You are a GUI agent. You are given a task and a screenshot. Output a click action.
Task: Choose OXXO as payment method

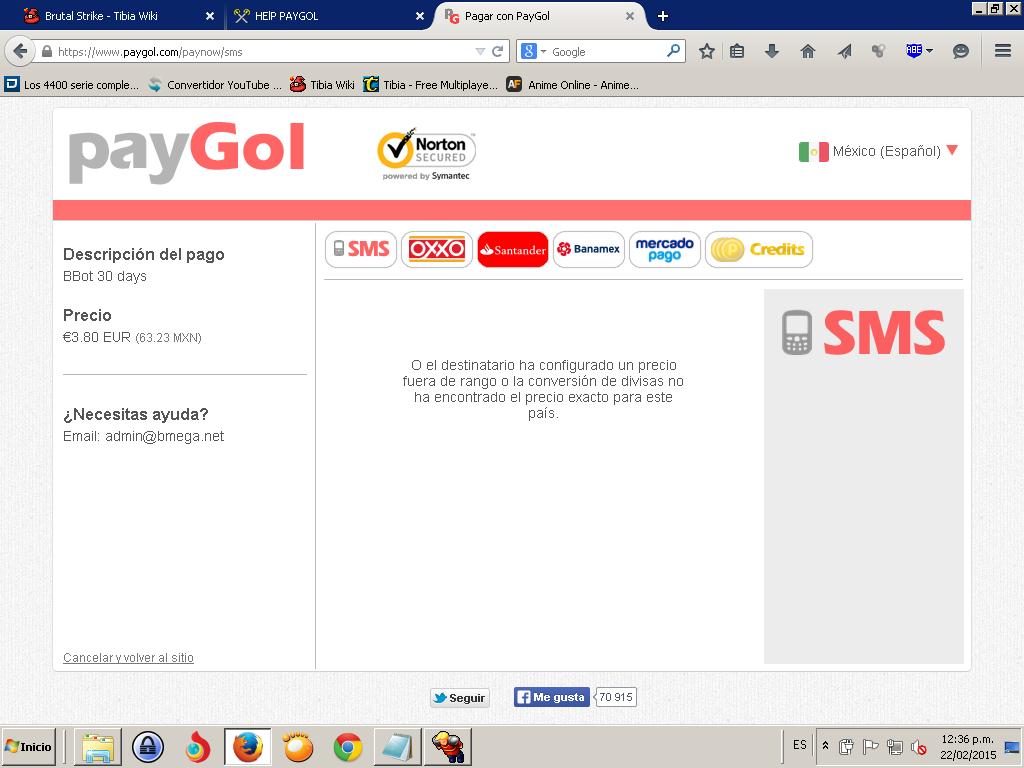click(x=437, y=249)
